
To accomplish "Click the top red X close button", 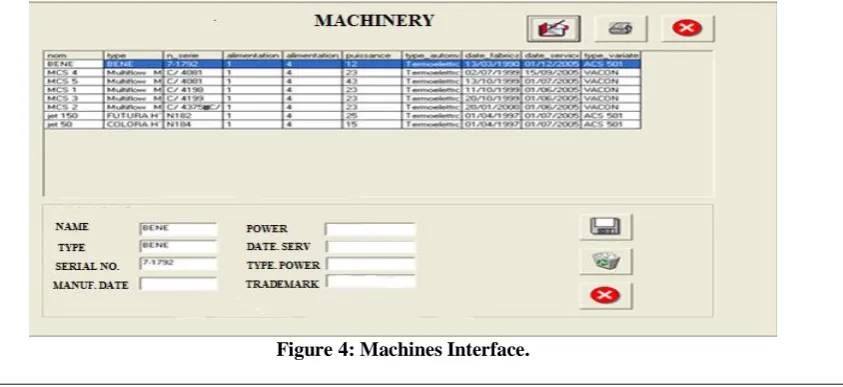I will tap(688, 28).
